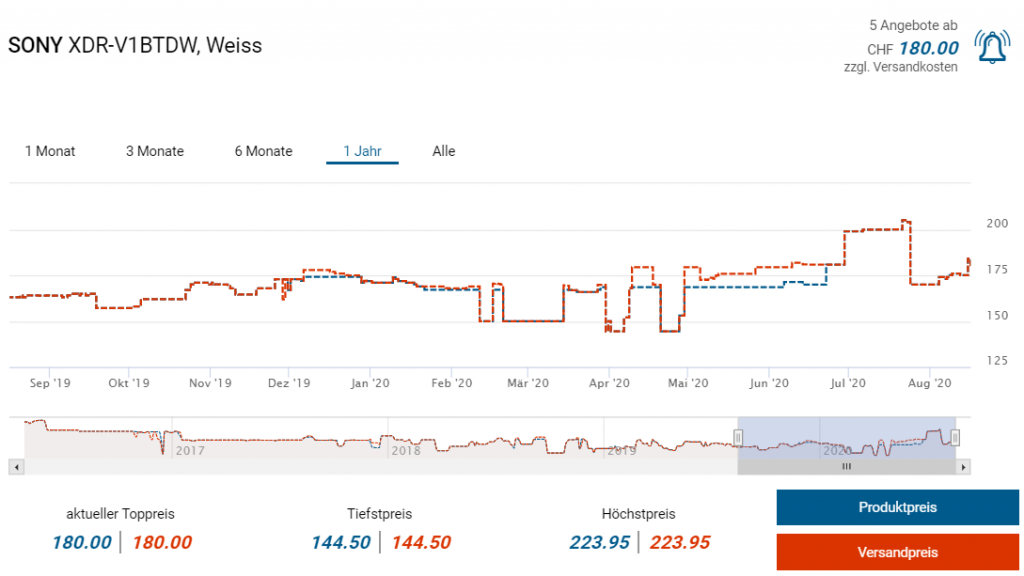The image size is (1024, 576).
Task: Click the Jul '20 price peak on chart
Action: [x=904, y=221]
